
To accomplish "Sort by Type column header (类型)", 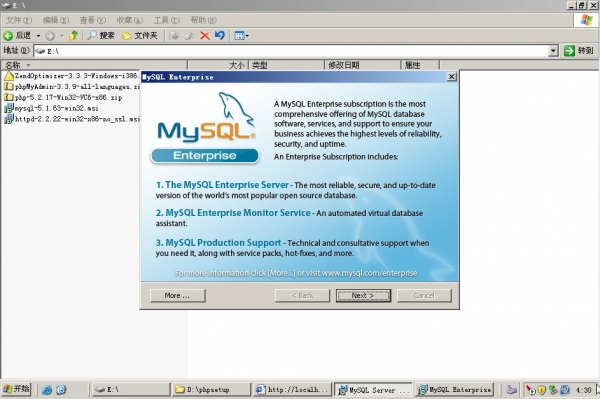I will [x=286, y=65].
